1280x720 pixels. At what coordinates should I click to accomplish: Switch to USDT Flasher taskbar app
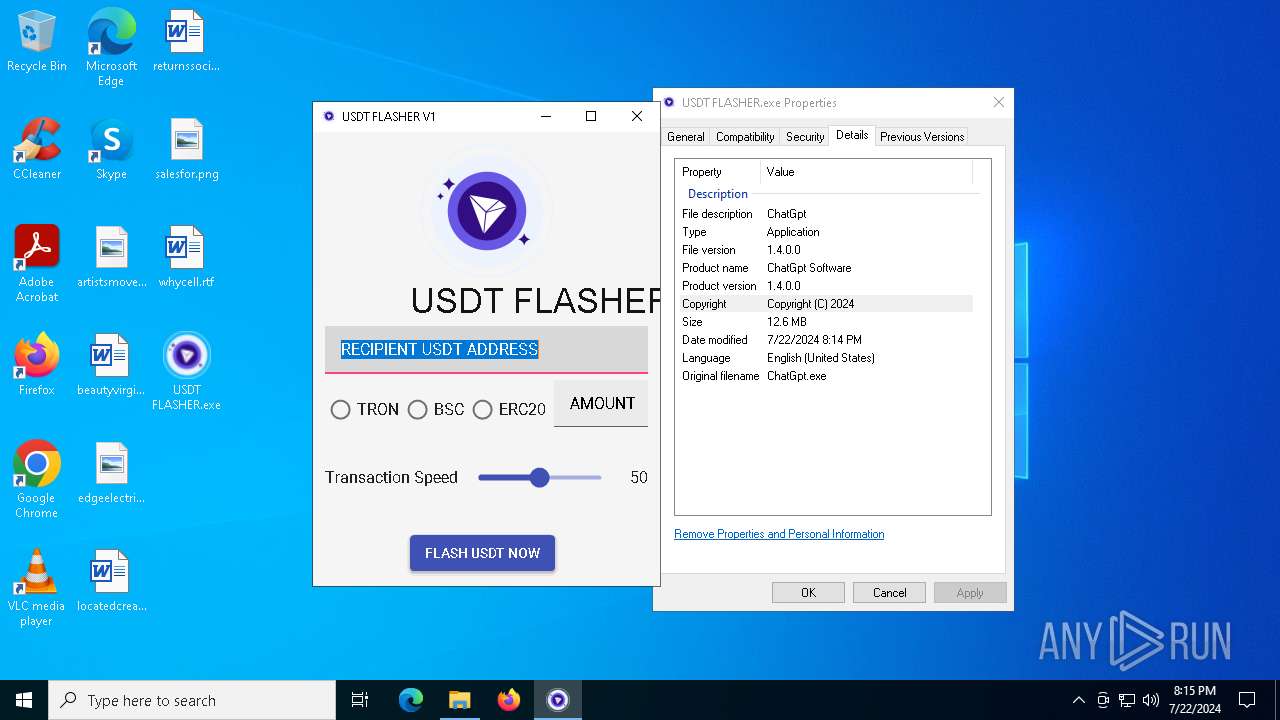pyautogui.click(x=558, y=700)
